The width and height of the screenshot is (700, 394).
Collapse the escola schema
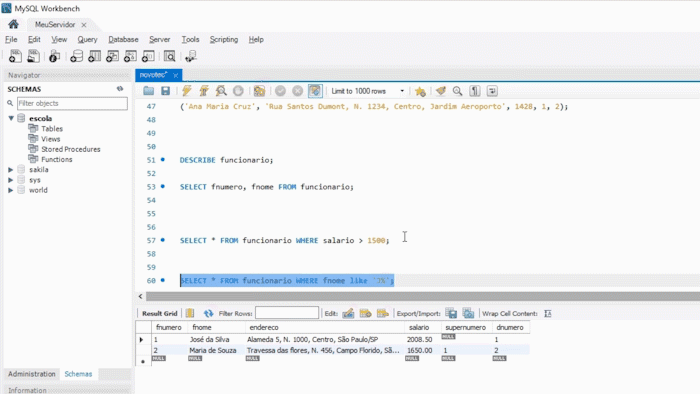pos(11,118)
